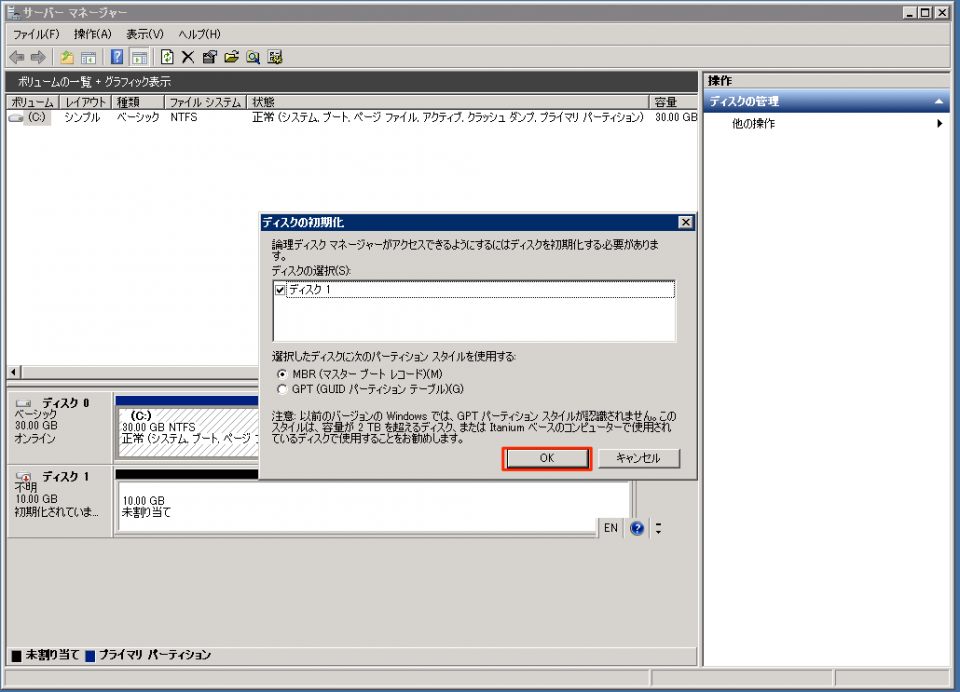Click the horizontal scrollbar below the volume list

tap(150, 369)
